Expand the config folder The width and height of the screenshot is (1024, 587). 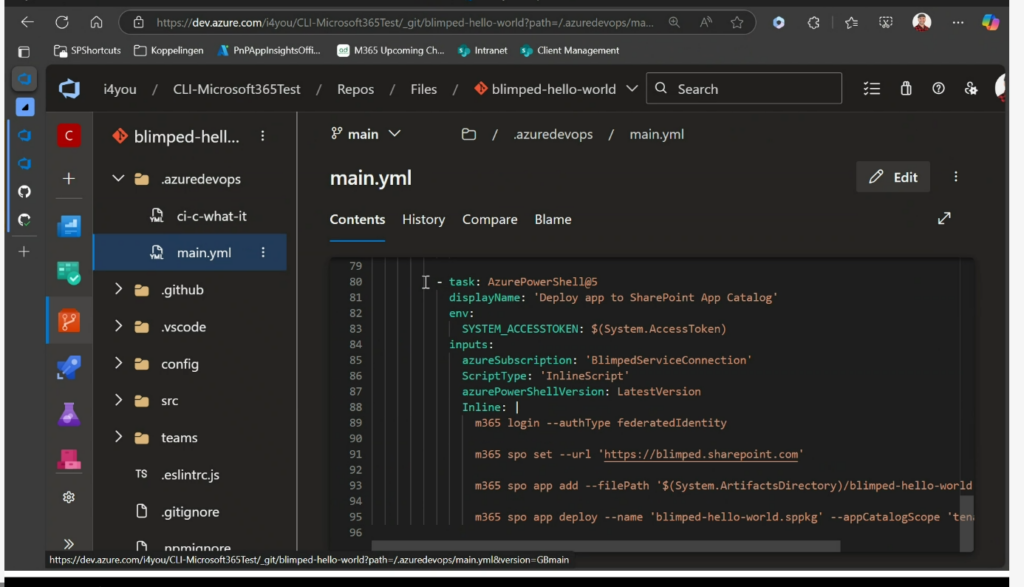tap(118, 363)
